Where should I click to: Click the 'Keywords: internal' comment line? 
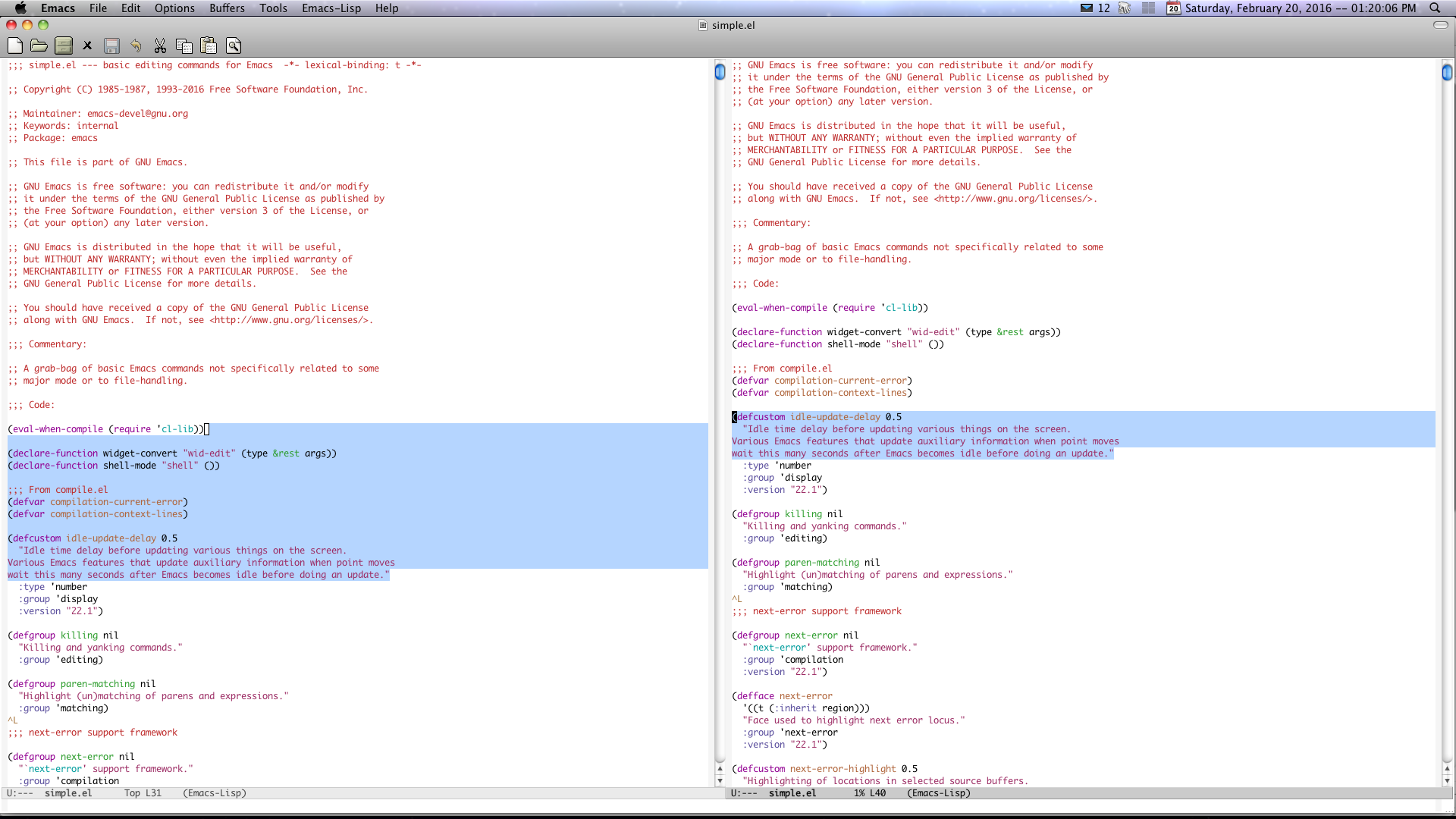click(63, 126)
